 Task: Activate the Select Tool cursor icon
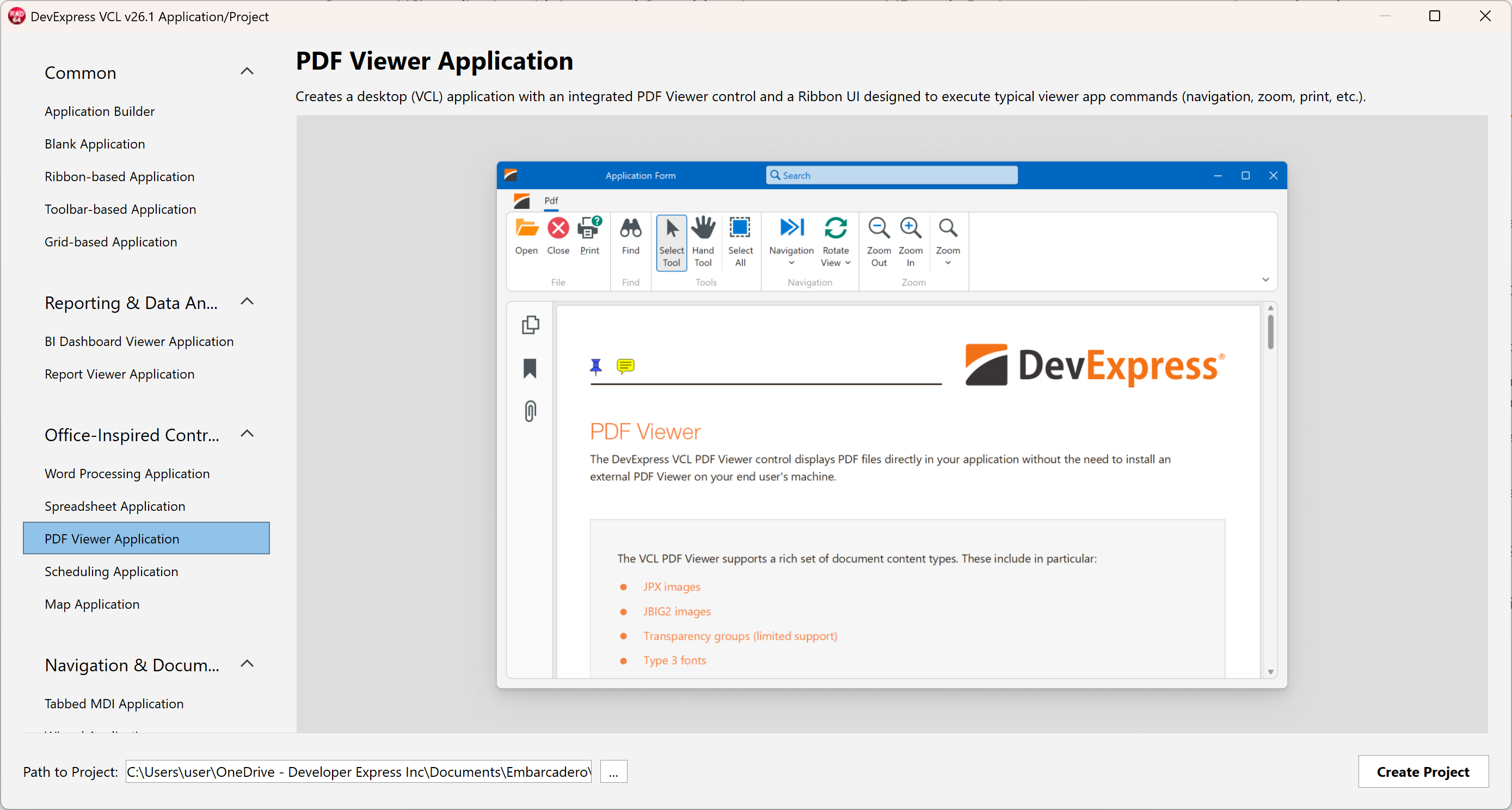[672, 227]
